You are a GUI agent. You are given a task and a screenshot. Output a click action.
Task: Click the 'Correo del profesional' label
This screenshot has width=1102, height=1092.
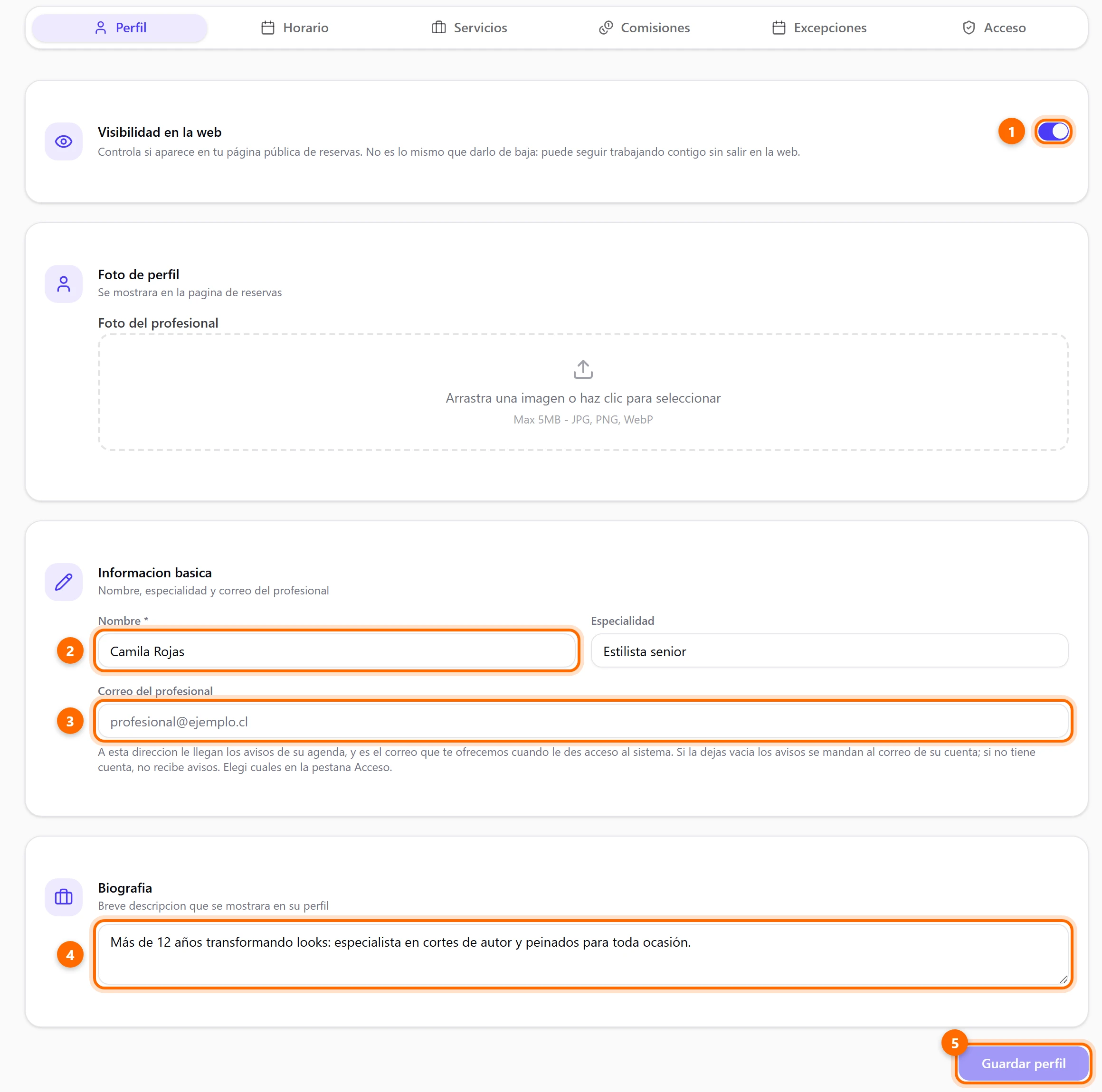tap(155, 691)
